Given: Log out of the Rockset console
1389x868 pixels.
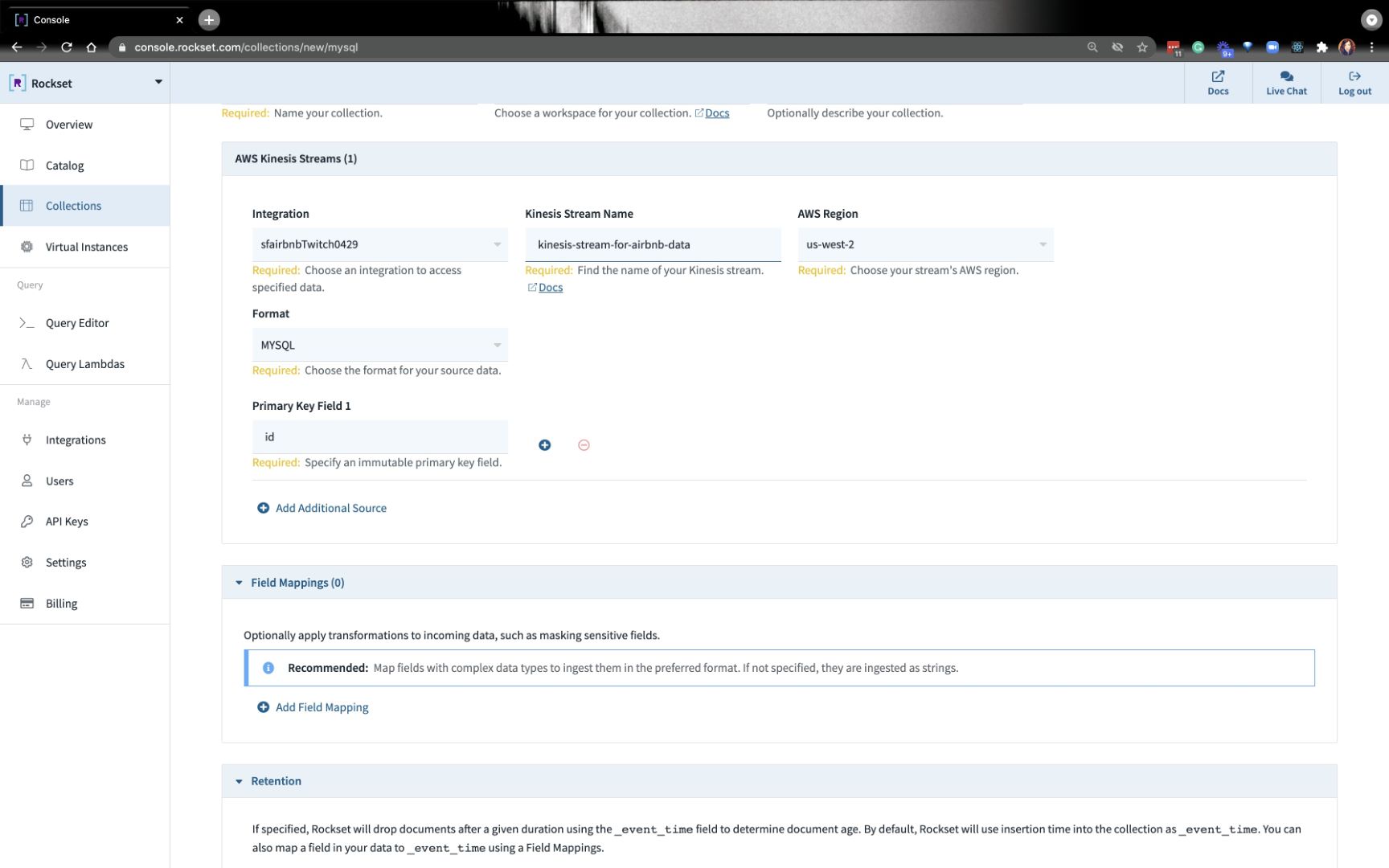Looking at the screenshot, I should [x=1354, y=83].
